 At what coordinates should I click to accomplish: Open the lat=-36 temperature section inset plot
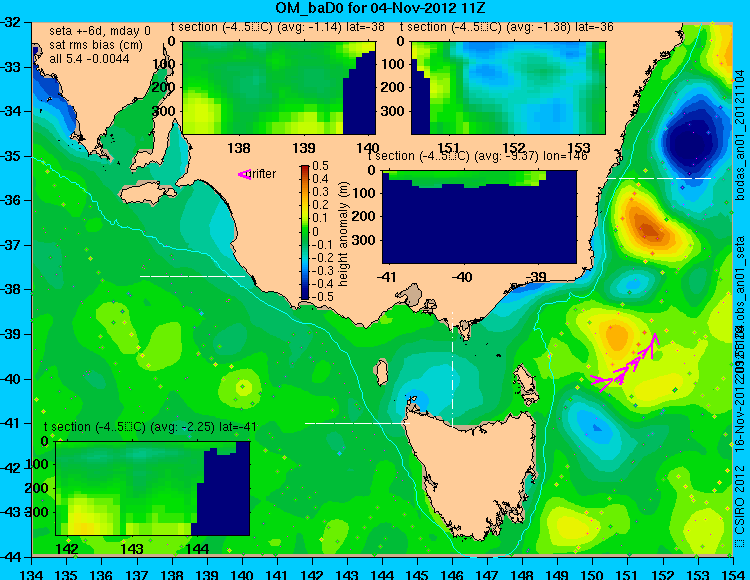(508, 88)
